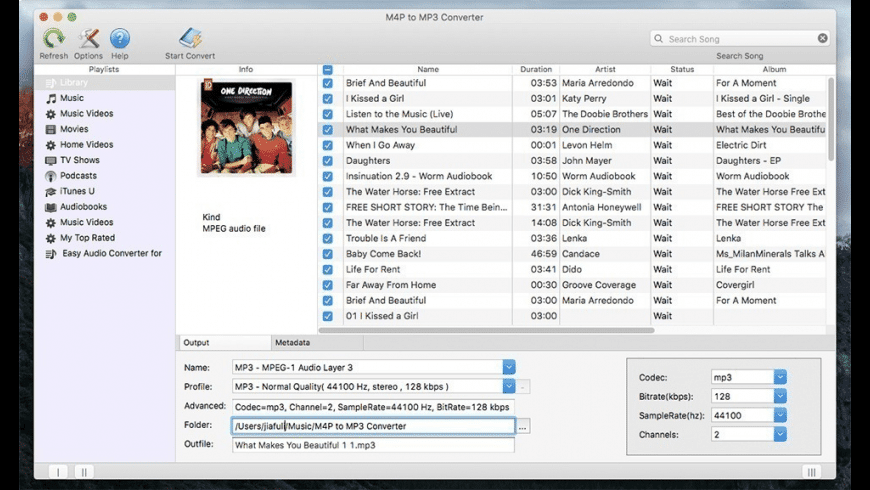Open the Name format dropdown arrow
Image resolution: width=870 pixels, height=490 pixels.
pos(509,367)
